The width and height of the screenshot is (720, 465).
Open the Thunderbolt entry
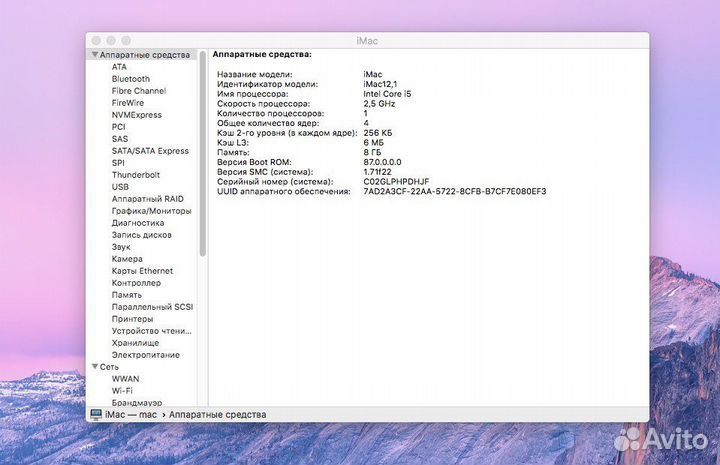tap(136, 174)
